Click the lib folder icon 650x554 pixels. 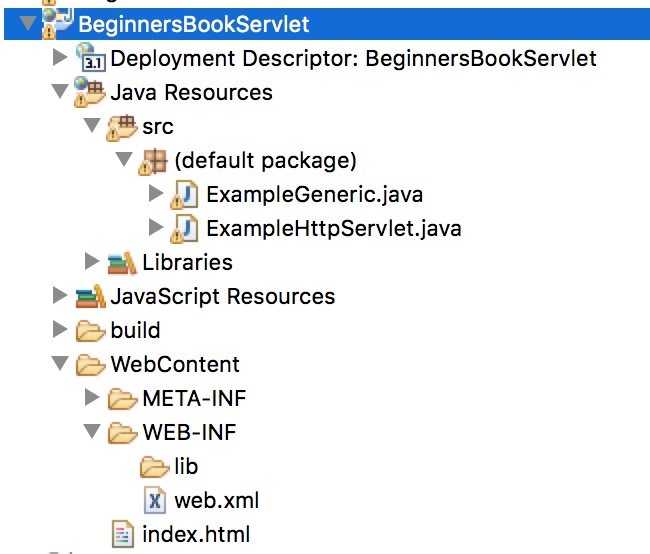coord(154,467)
